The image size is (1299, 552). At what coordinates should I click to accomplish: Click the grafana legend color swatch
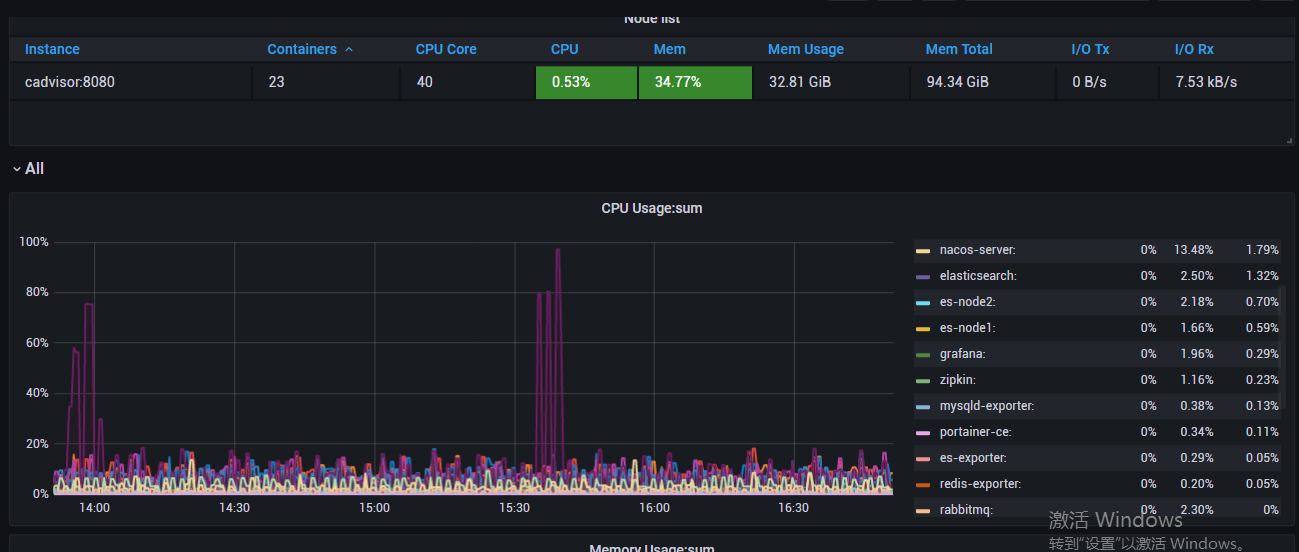923,354
